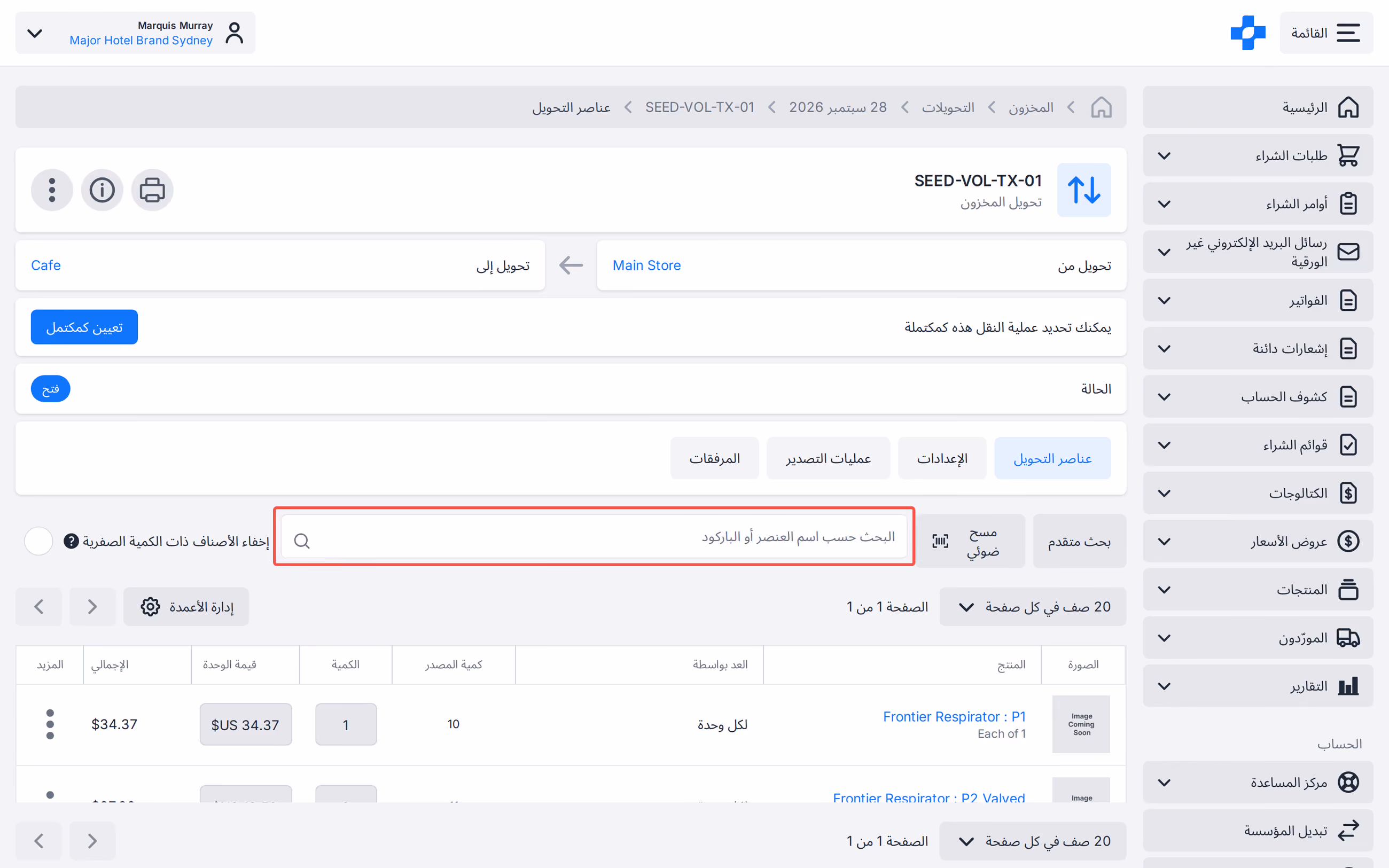Screen dimensions: 1389x868
Task: Open the Cafe destination link
Action: pos(46,265)
